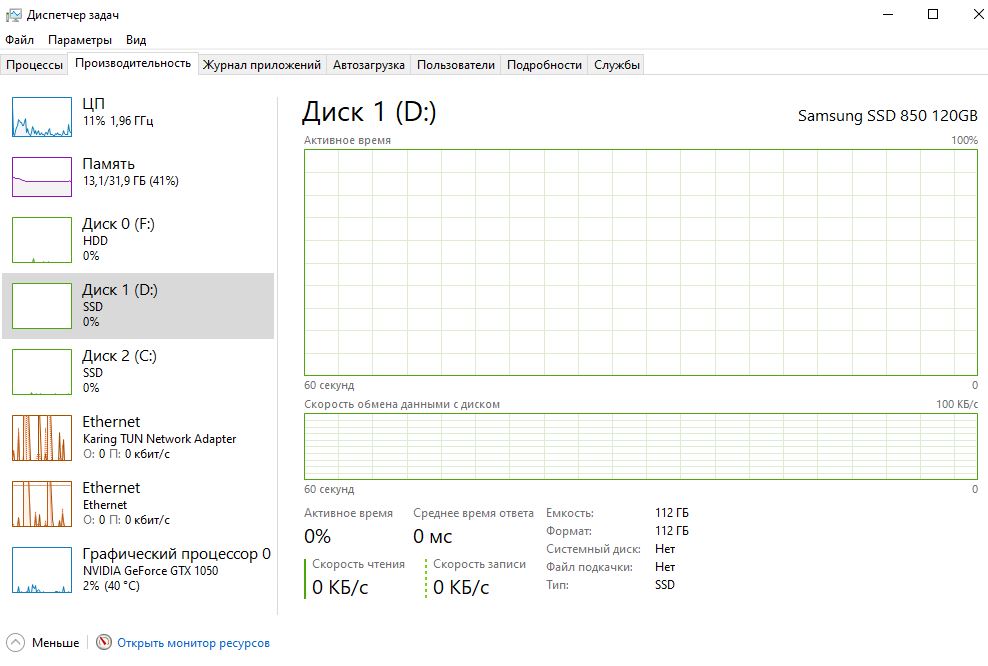Switch to the Службы tab
Viewport: 988px width, 666px height.
pyautogui.click(x=617, y=65)
